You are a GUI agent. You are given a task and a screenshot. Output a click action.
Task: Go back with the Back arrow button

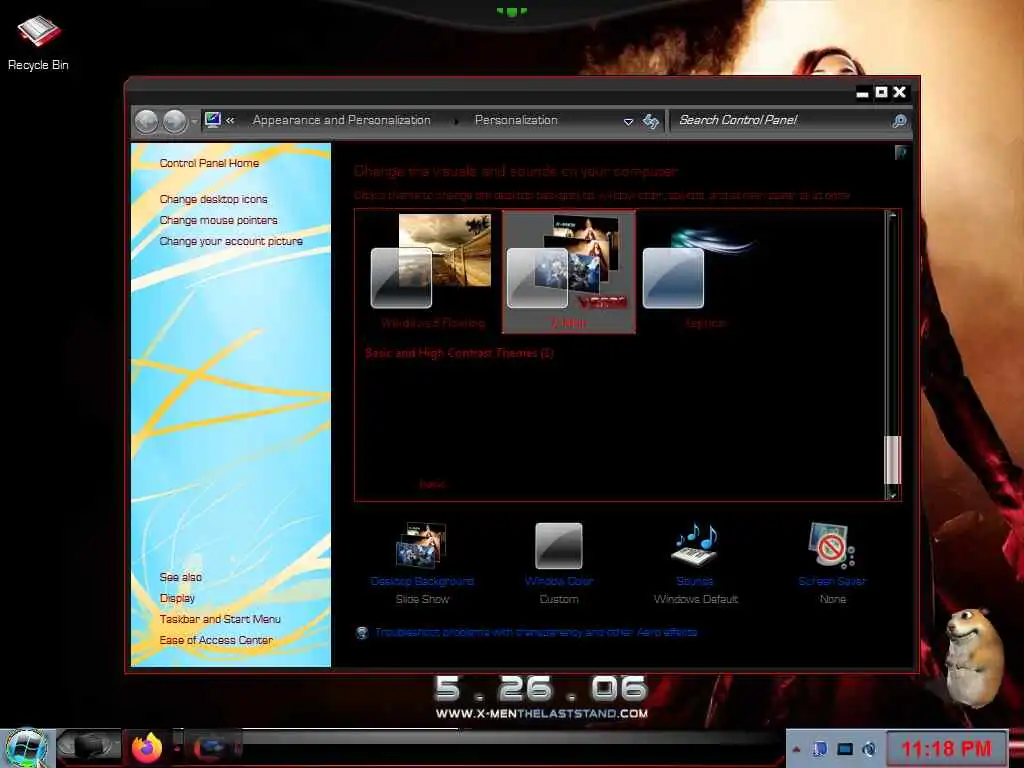point(146,121)
